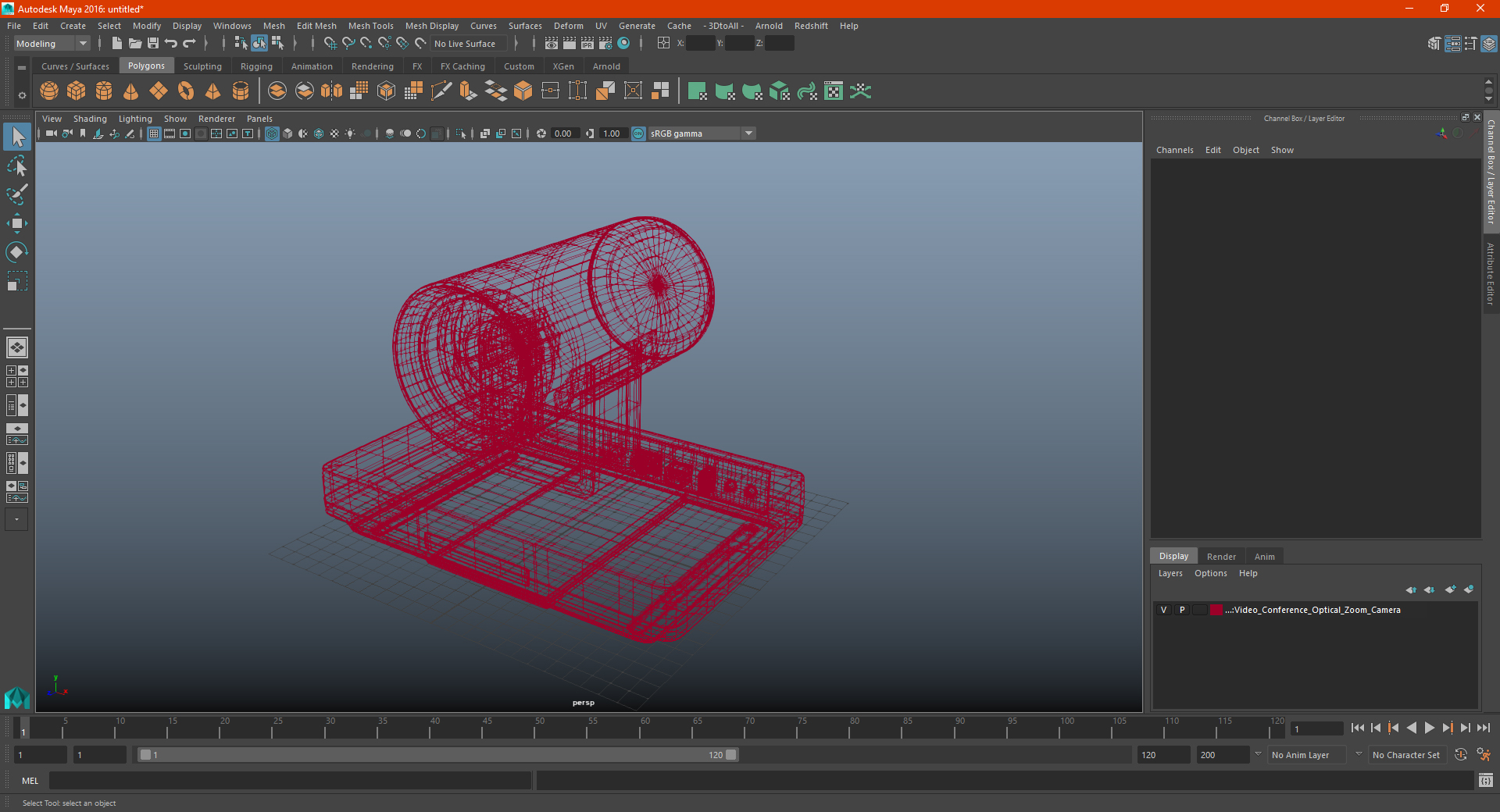Switch to the Render layer tab
Screen dimensions: 1500x812
click(1221, 557)
